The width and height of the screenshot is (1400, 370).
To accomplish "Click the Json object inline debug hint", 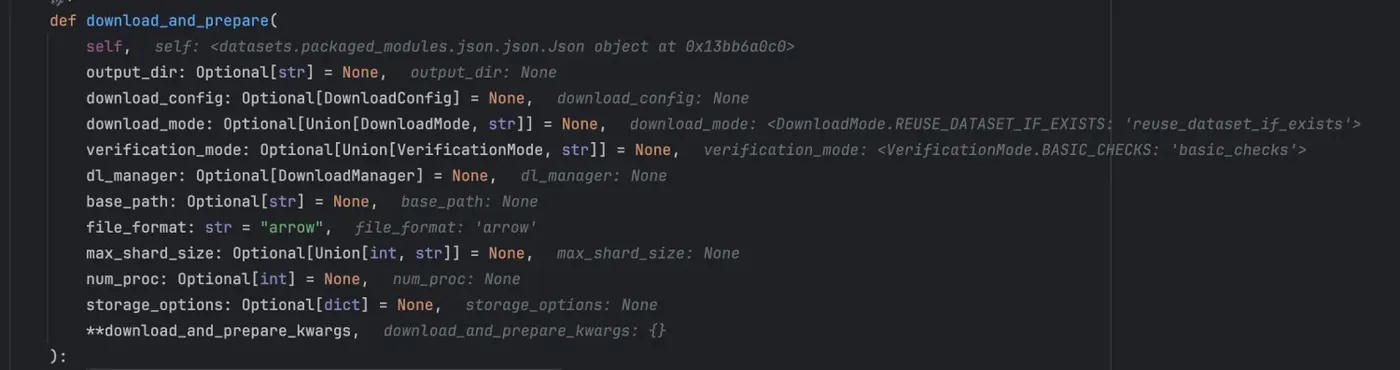I will (x=475, y=46).
